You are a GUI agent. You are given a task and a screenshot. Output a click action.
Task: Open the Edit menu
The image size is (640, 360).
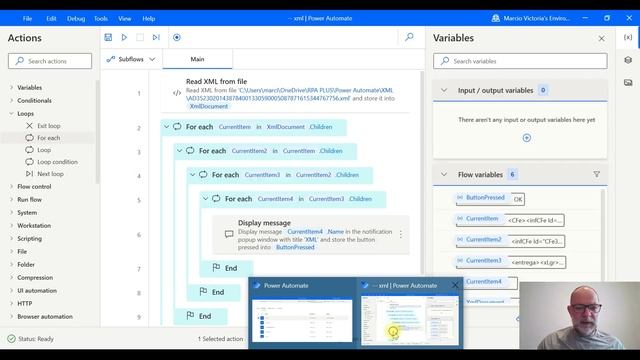coord(51,18)
